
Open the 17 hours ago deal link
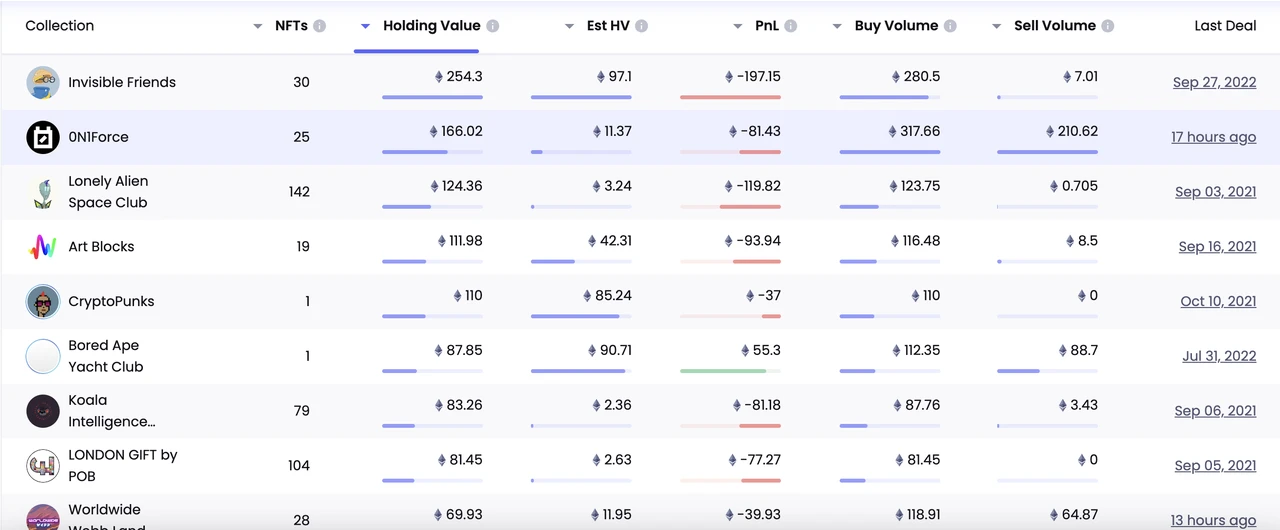1214,137
